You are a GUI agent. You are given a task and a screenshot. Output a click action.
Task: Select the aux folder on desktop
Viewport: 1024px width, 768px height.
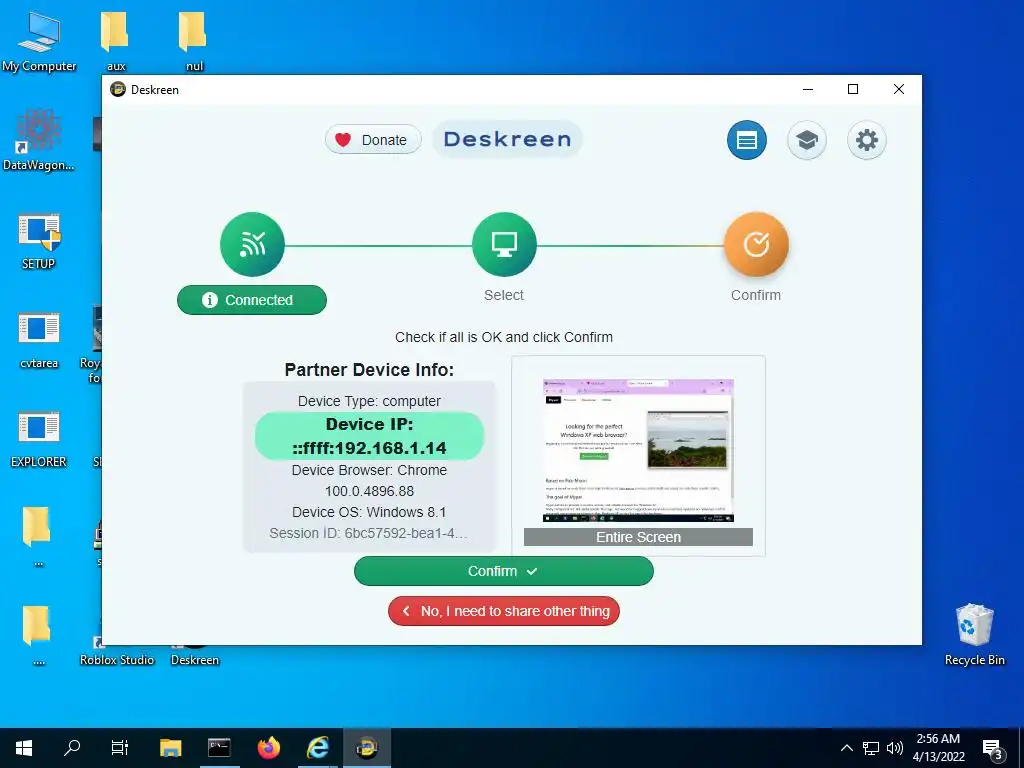point(116,41)
